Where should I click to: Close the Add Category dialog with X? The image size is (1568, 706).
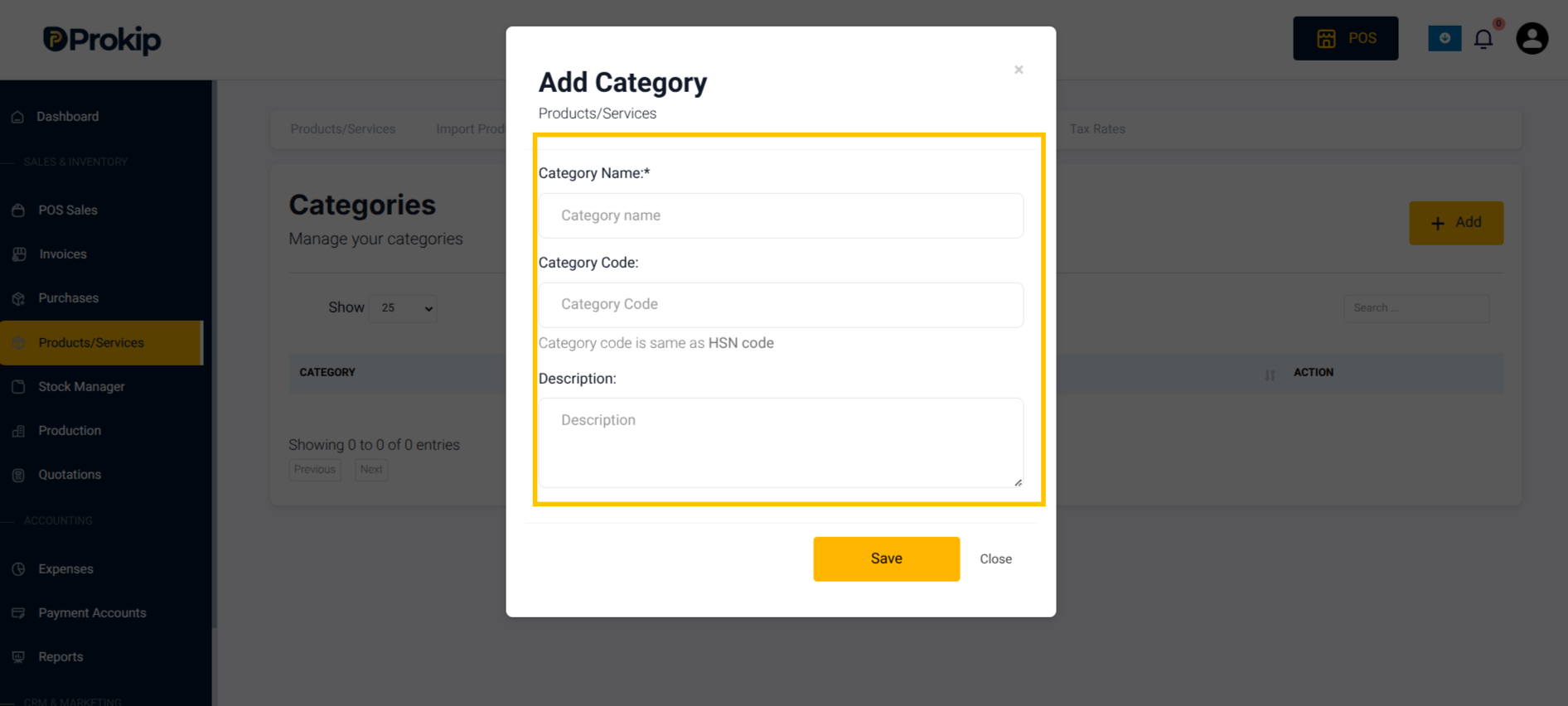pos(1019,70)
